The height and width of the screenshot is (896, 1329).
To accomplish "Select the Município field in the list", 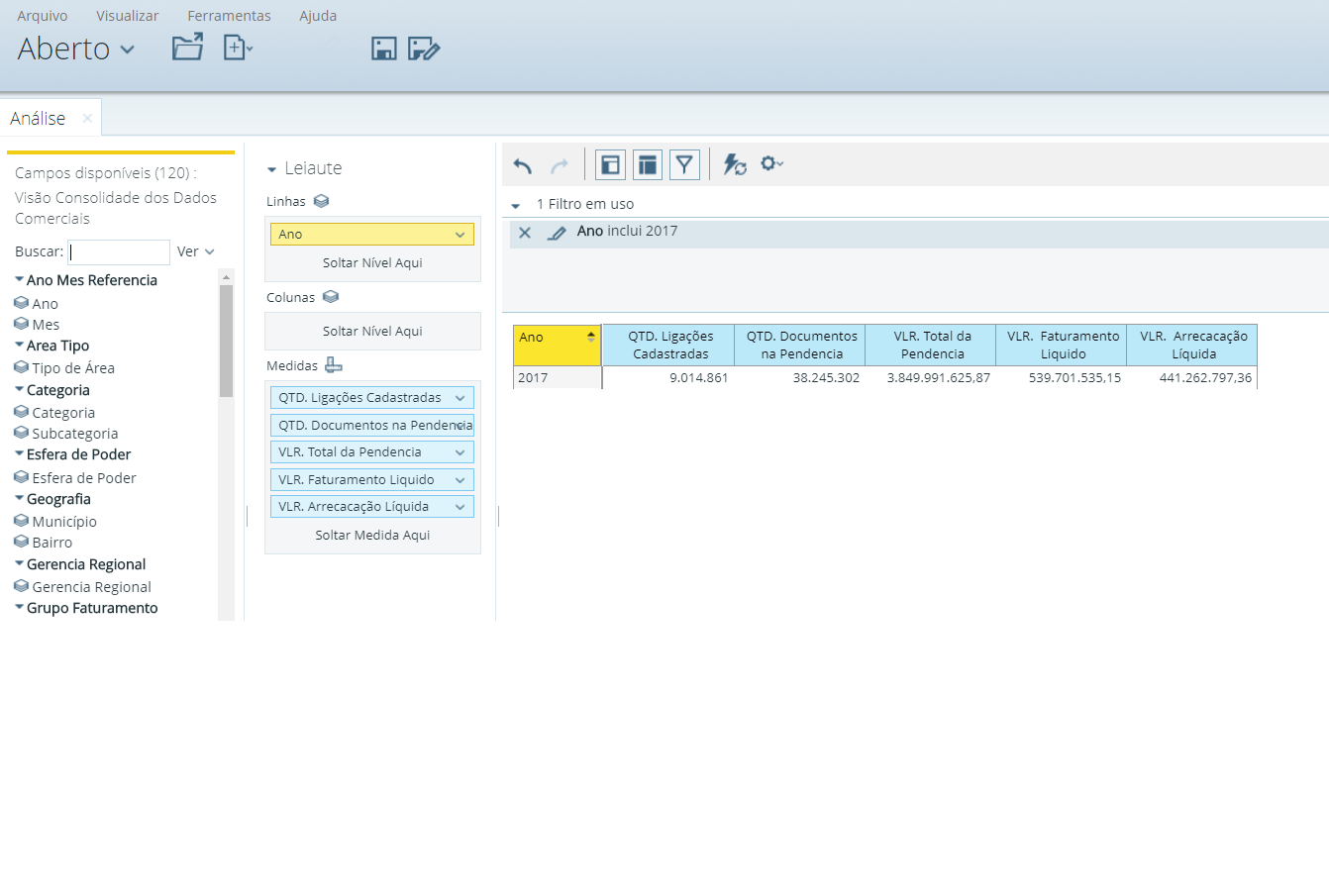I will coord(64,522).
